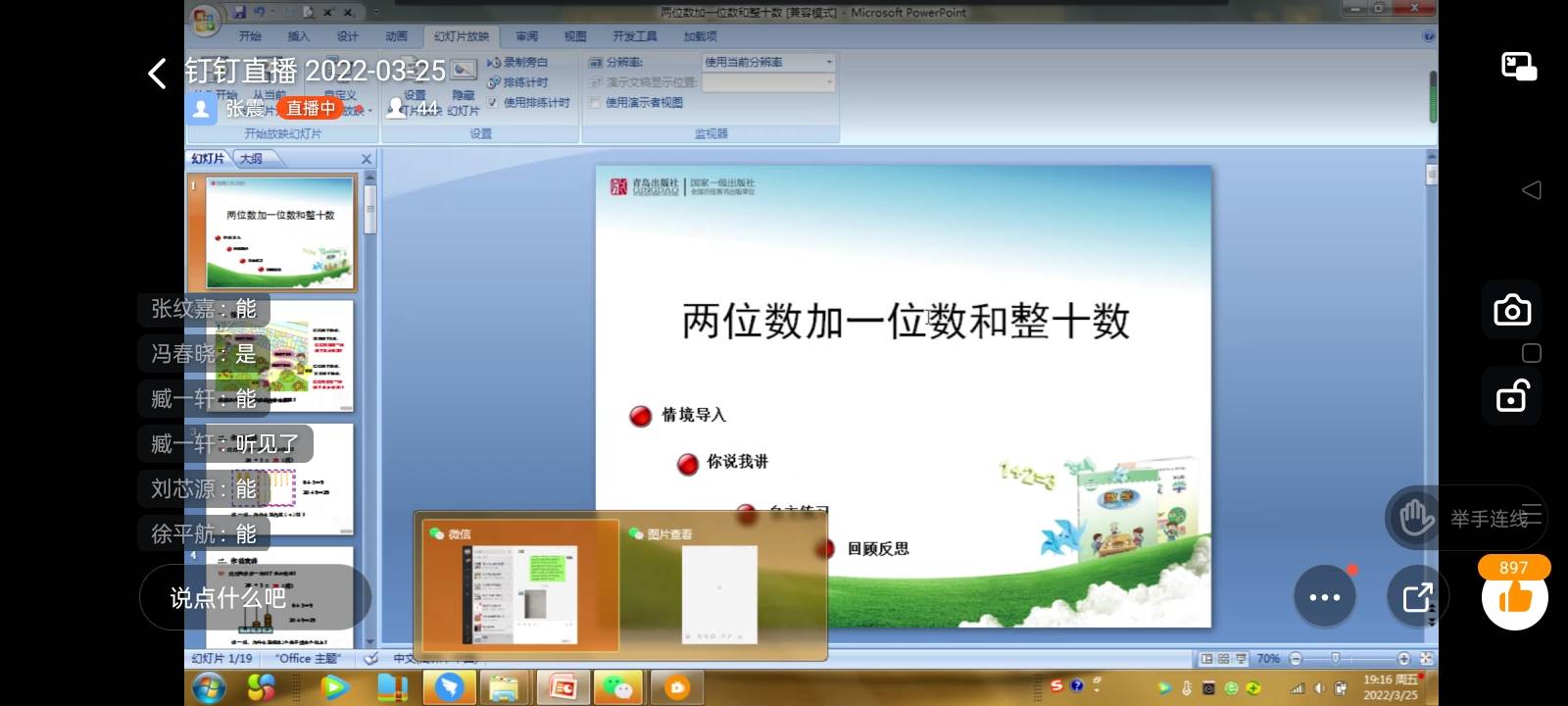This screenshot has width=1568, height=706.
Task: Click Undo icon in quick access toolbar
Action: tap(260, 12)
